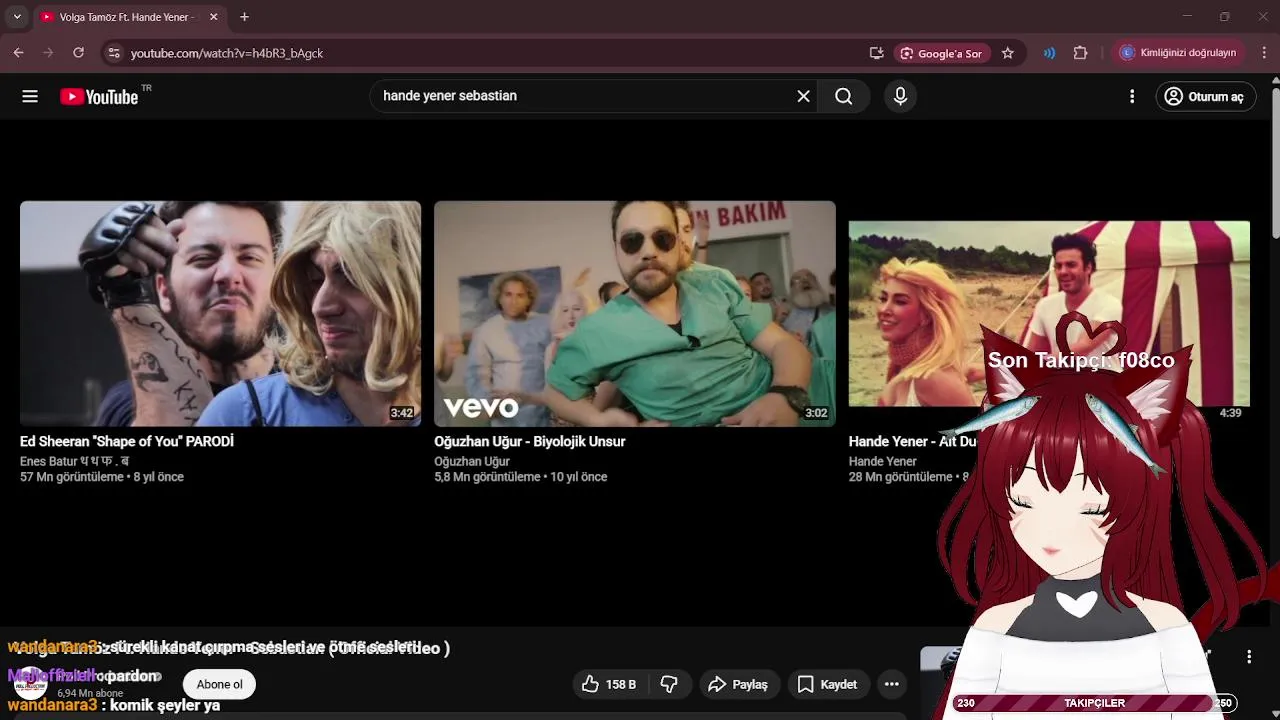Open YouTube settings three-dot menu
Viewport: 1280px width, 720px height.
pyautogui.click(x=1132, y=96)
